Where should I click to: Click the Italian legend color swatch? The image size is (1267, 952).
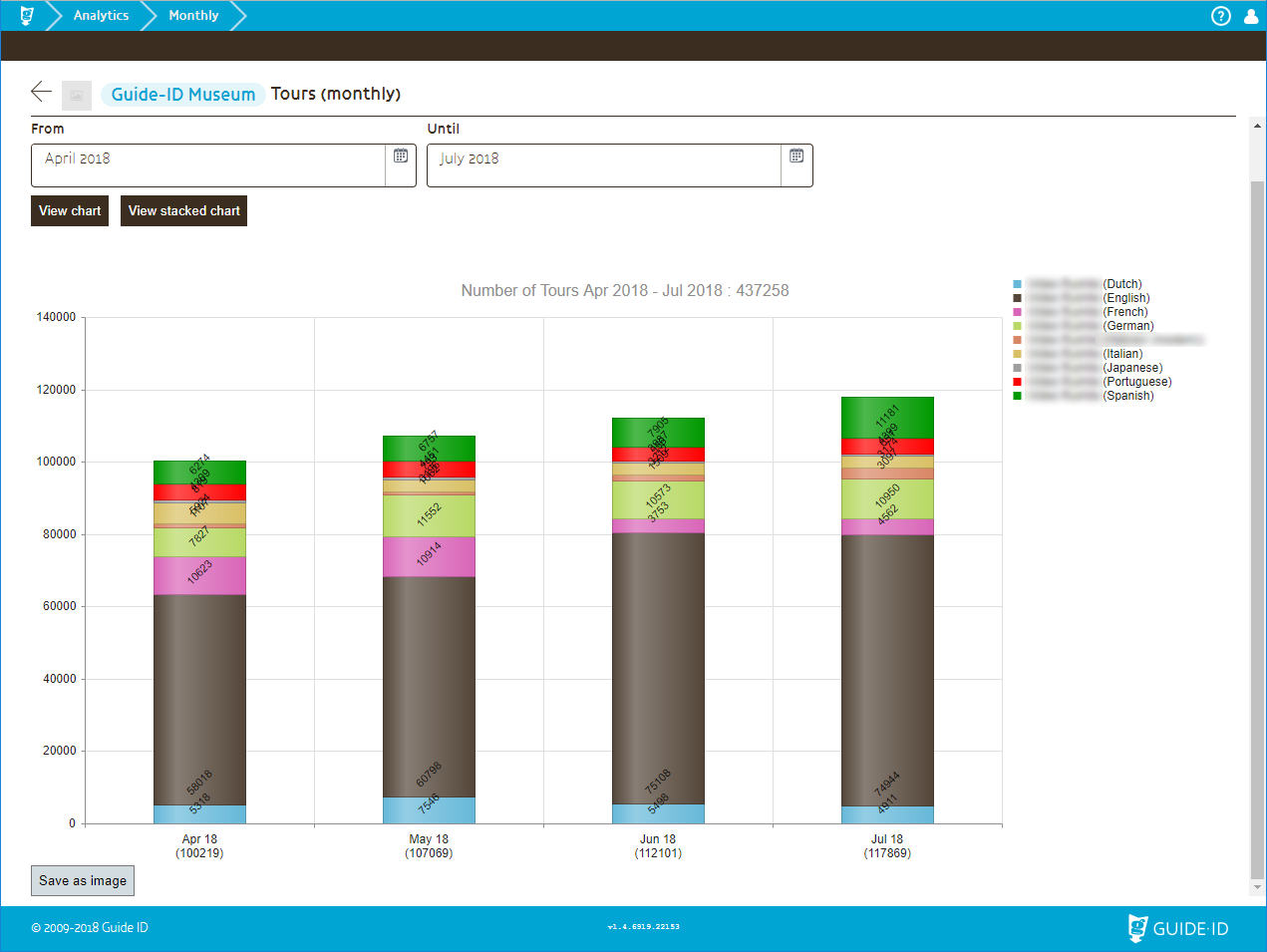(x=1017, y=354)
